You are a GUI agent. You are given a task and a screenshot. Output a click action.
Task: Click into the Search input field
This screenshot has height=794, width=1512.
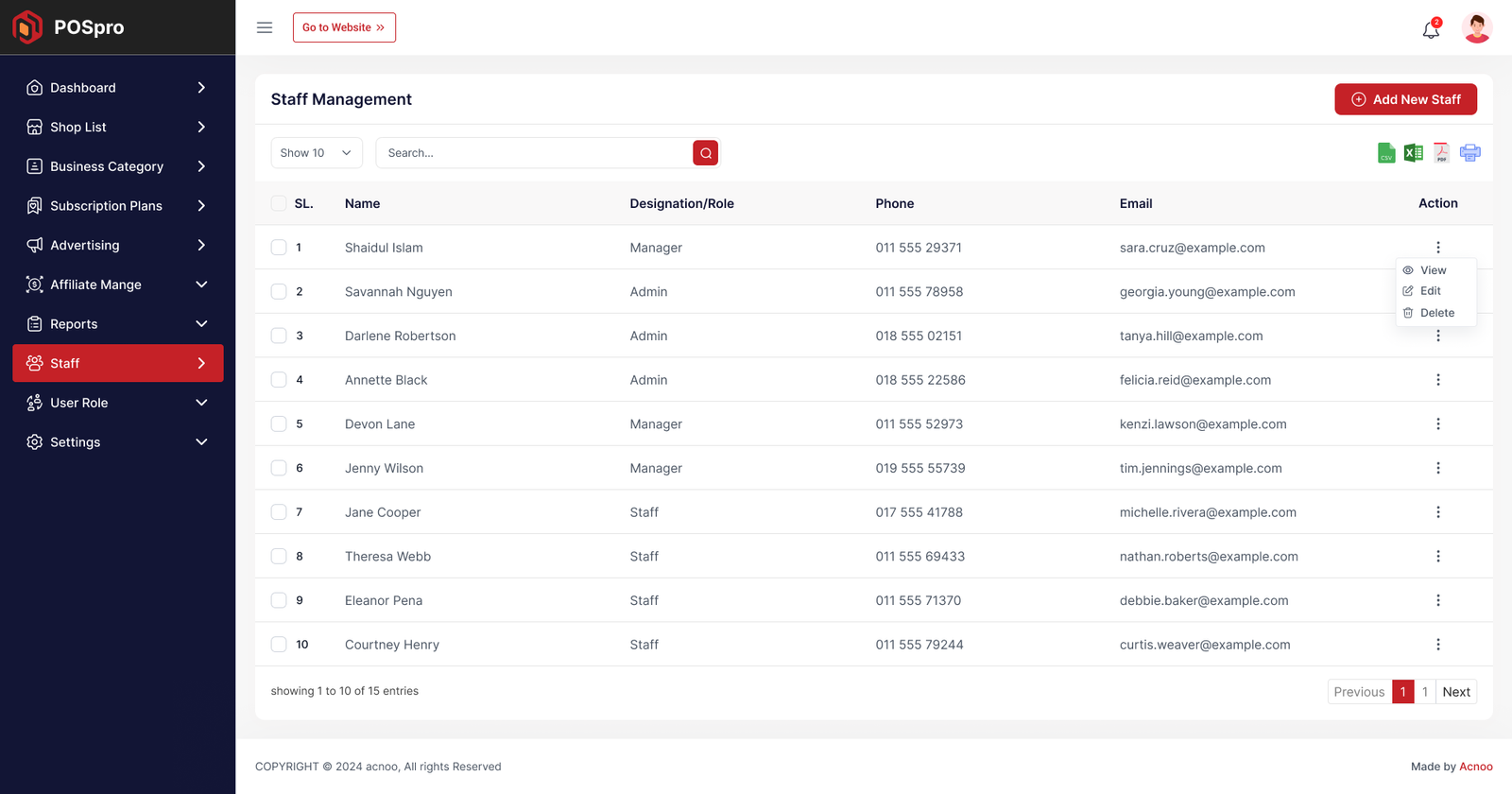point(534,153)
